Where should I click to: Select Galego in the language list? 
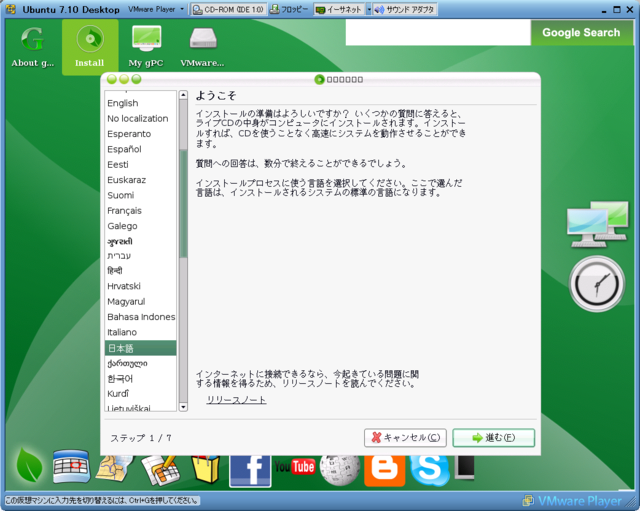[x=140, y=226]
